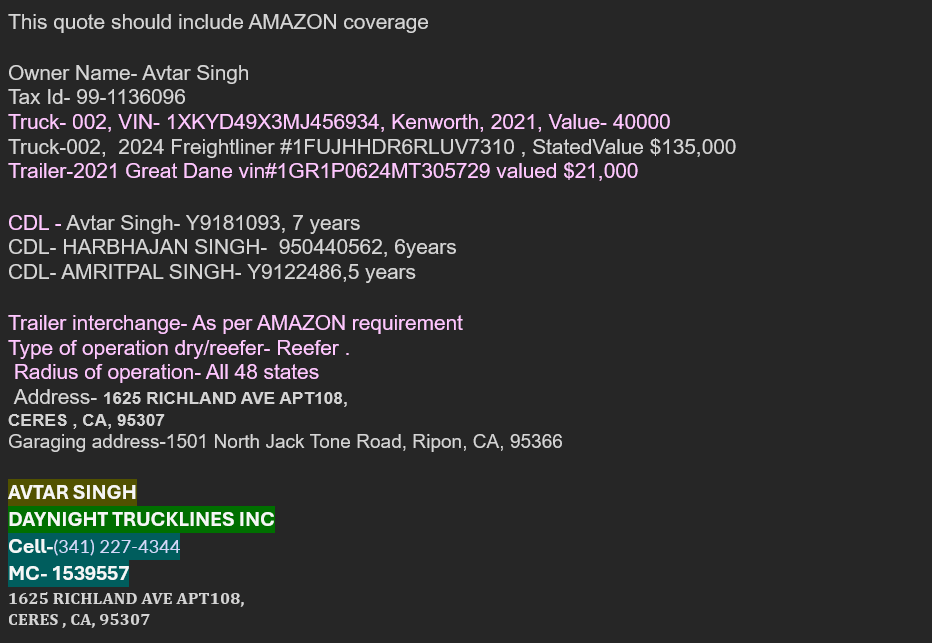Click the DAYNIGHT TRUCKLINES INC company name
Image resolution: width=932 pixels, height=643 pixels.
pyautogui.click(x=141, y=519)
